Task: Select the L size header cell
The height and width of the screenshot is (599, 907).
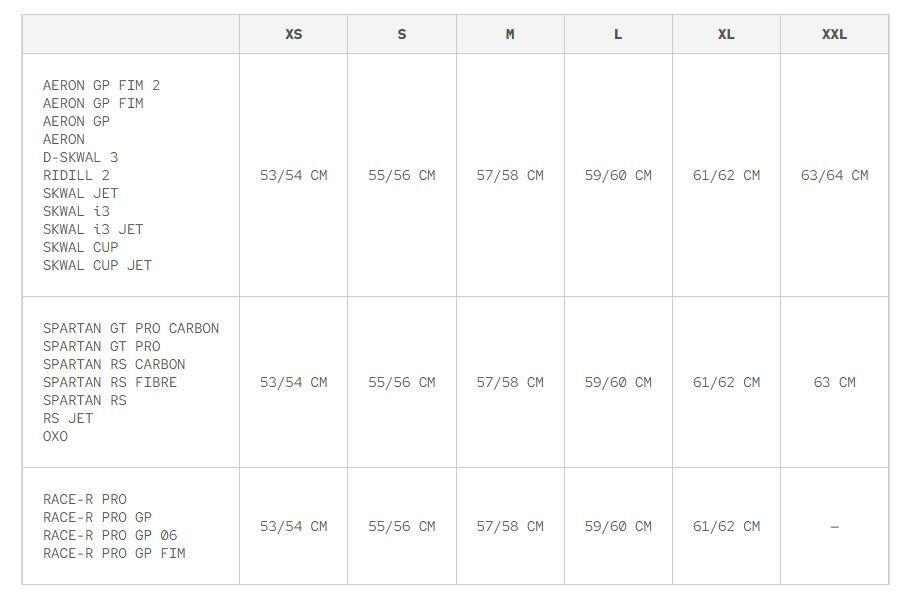Action: [618, 35]
